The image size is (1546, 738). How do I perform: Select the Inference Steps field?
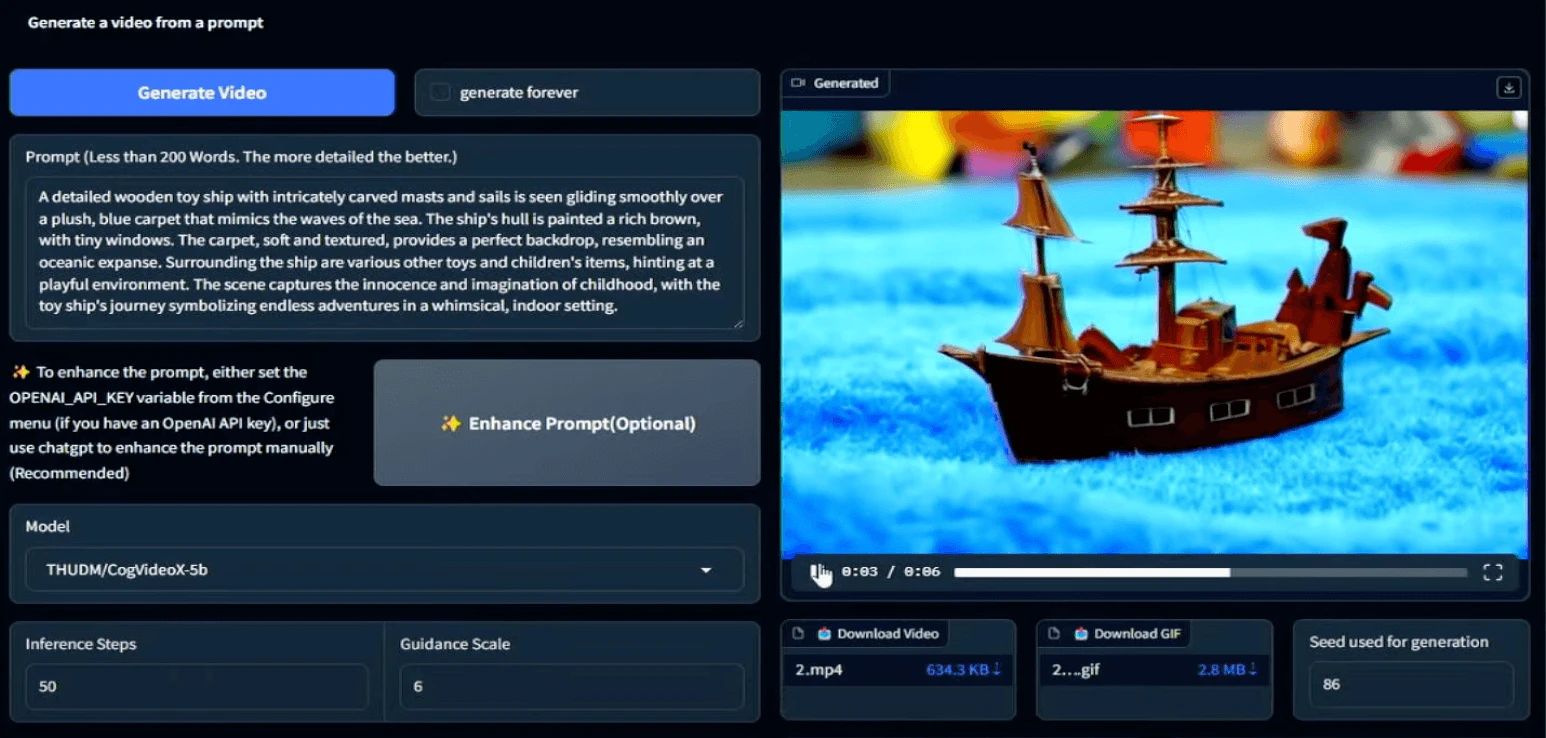point(196,686)
